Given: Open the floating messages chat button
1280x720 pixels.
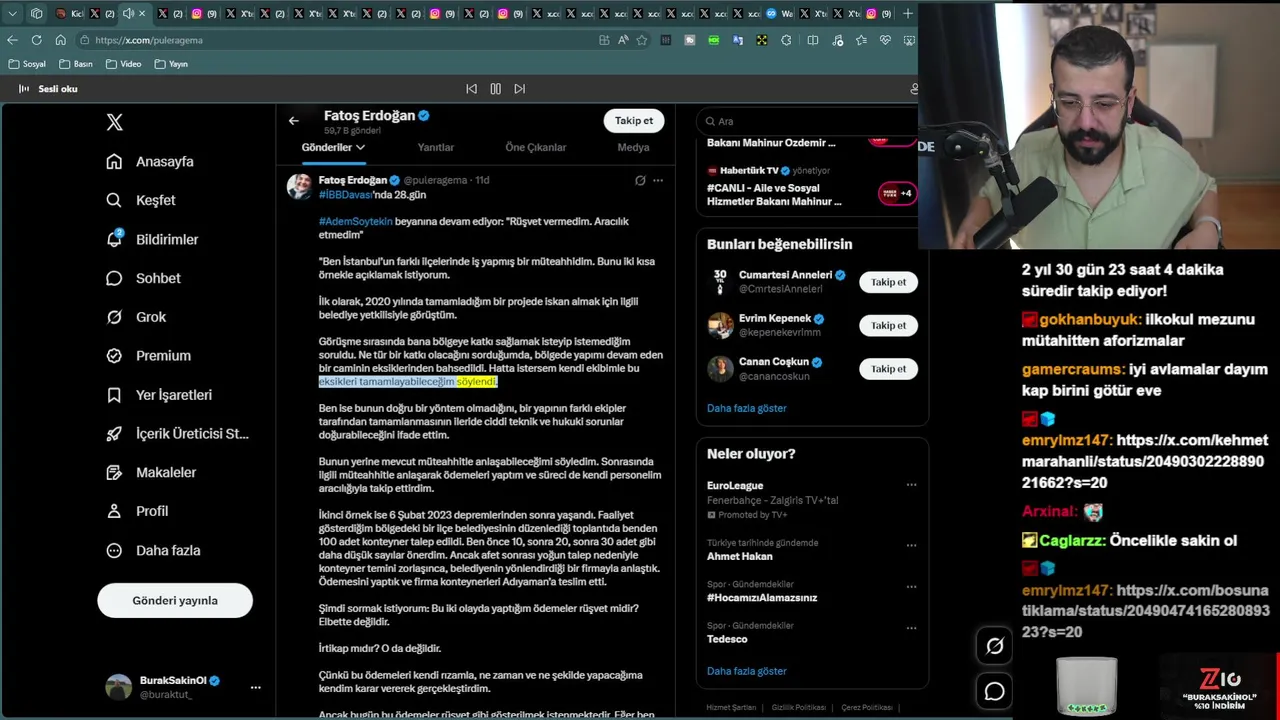Looking at the screenshot, I should (x=994, y=691).
